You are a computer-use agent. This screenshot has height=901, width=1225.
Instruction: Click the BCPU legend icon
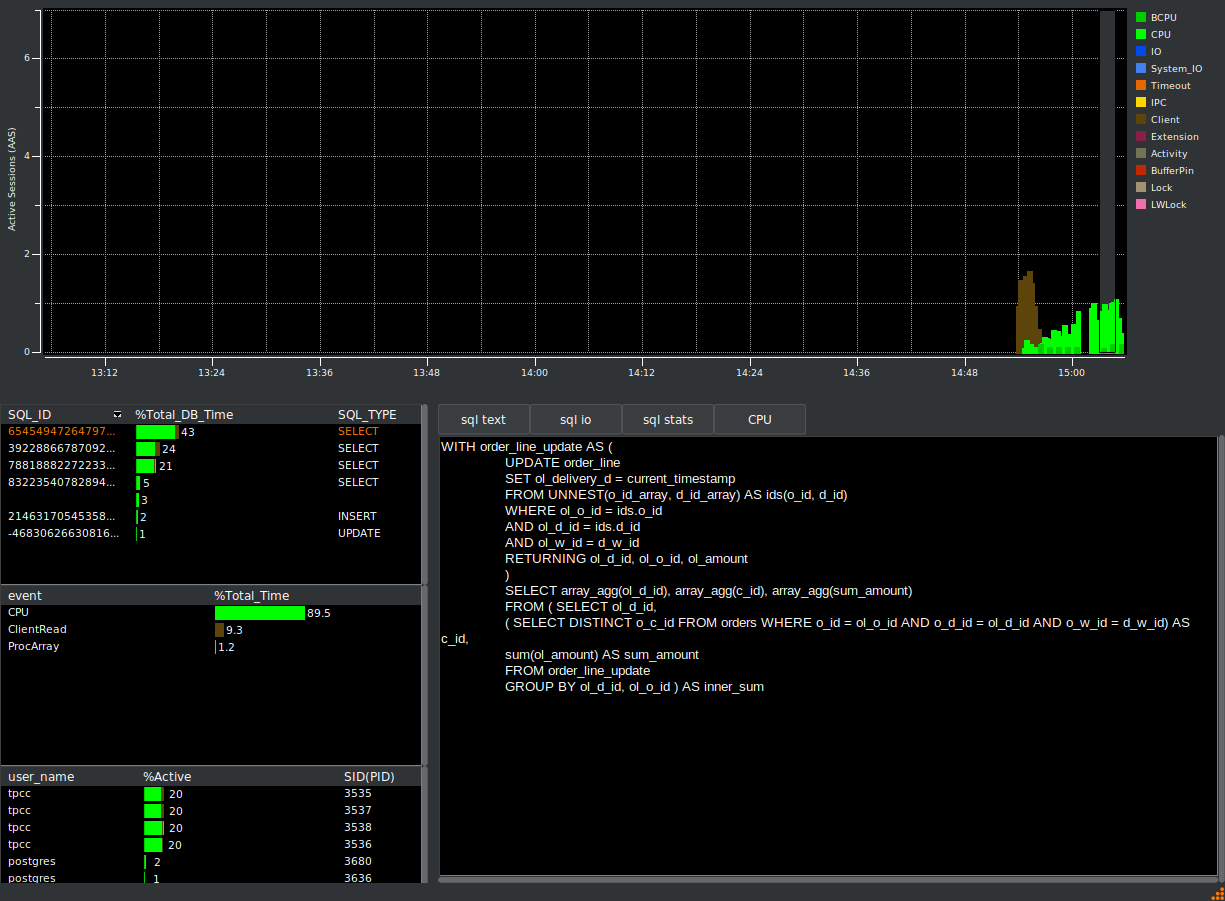point(1141,18)
